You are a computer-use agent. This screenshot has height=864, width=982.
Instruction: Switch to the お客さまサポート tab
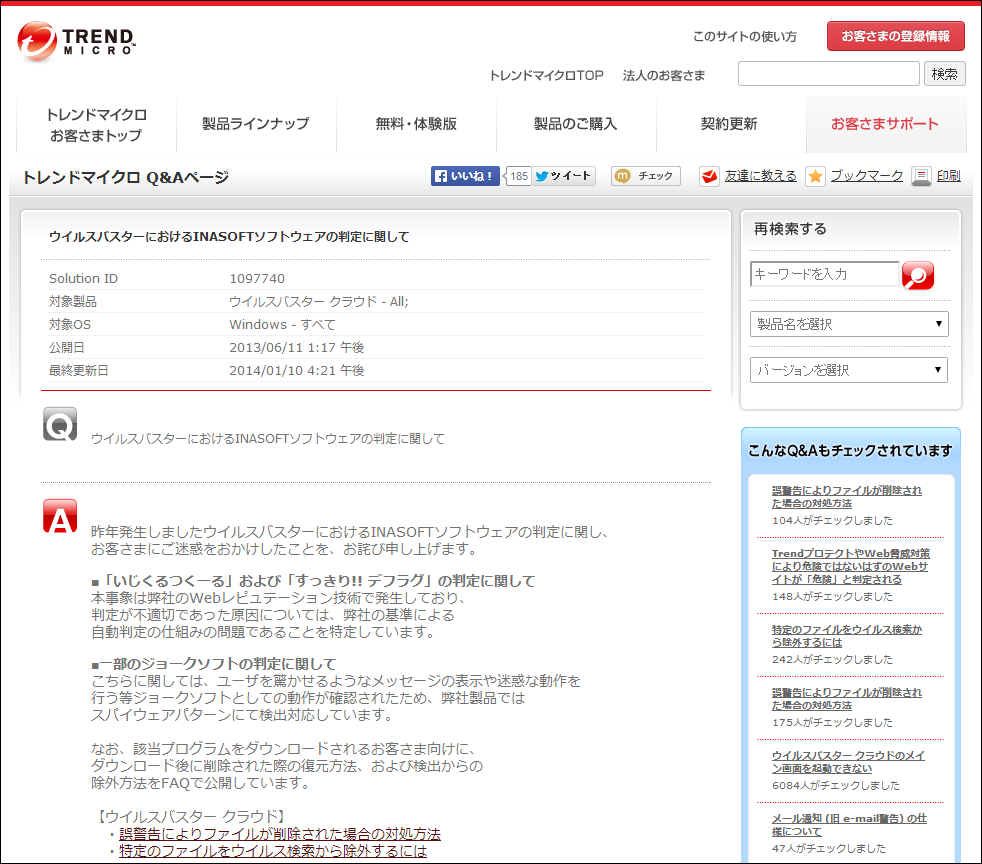pos(885,124)
